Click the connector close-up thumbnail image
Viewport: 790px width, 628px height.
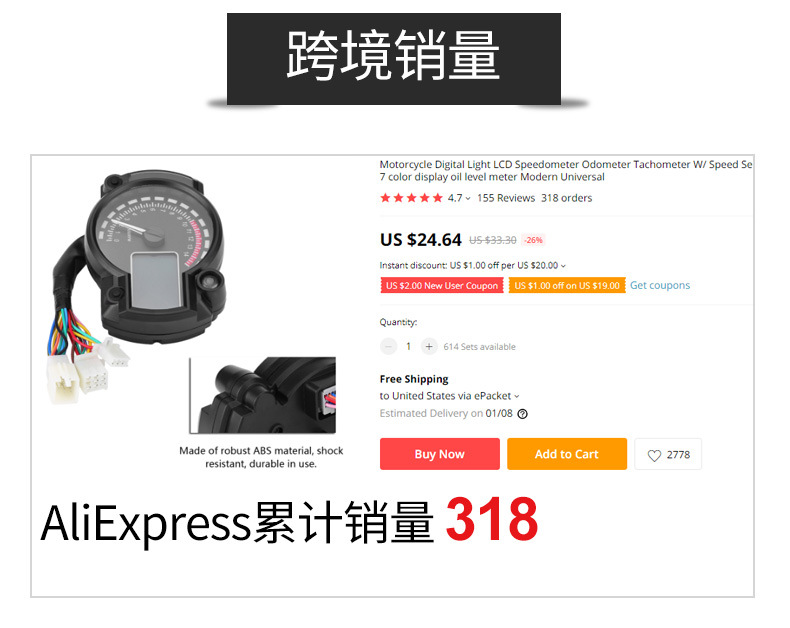pos(262,395)
